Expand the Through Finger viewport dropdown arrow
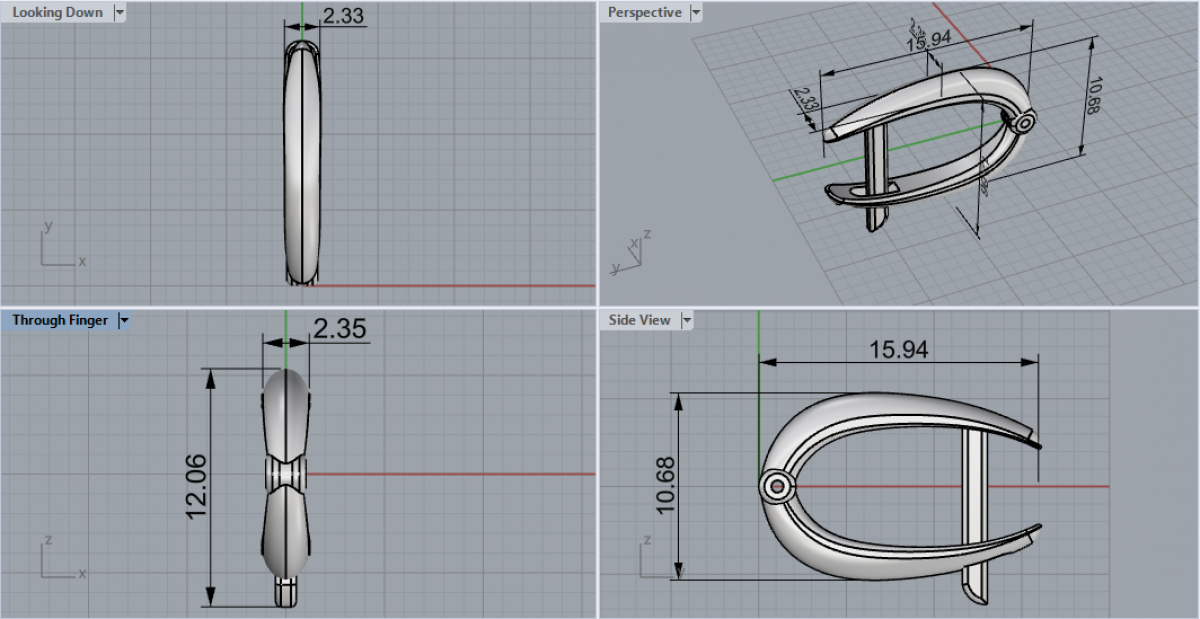Image resolution: width=1200 pixels, height=619 pixels. coord(125,321)
